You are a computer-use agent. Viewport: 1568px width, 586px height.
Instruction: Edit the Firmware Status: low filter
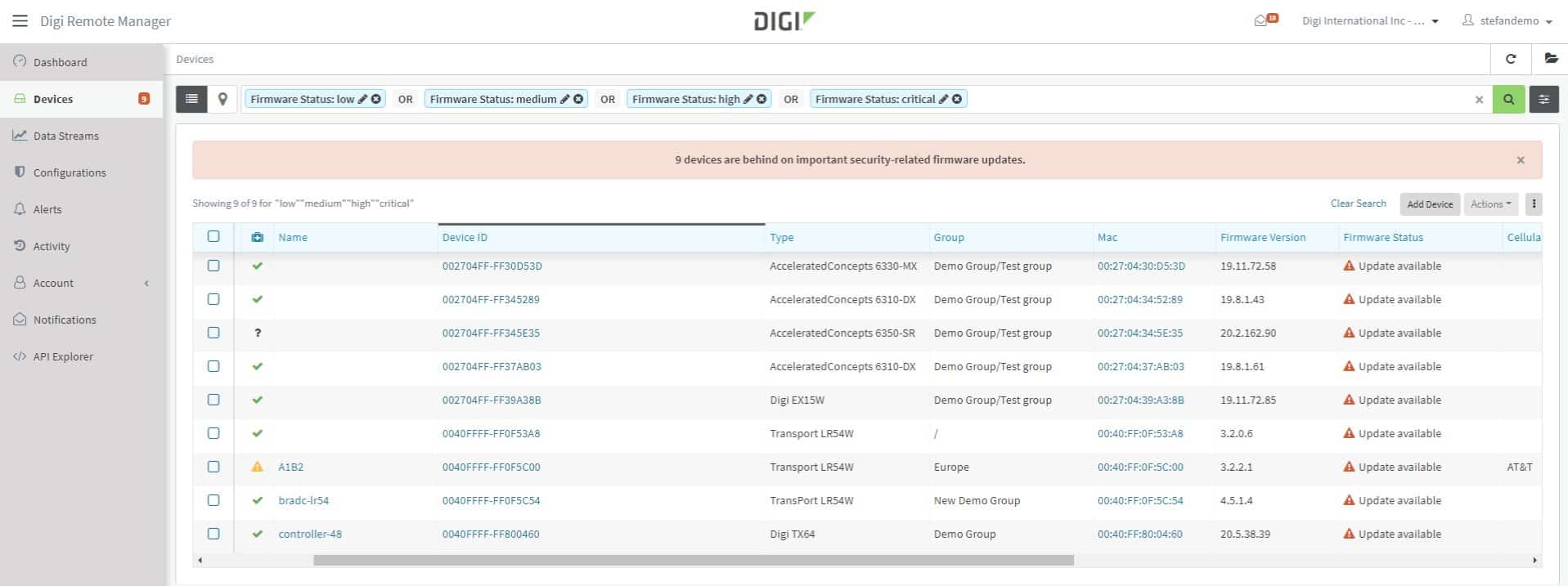tap(362, 99)
